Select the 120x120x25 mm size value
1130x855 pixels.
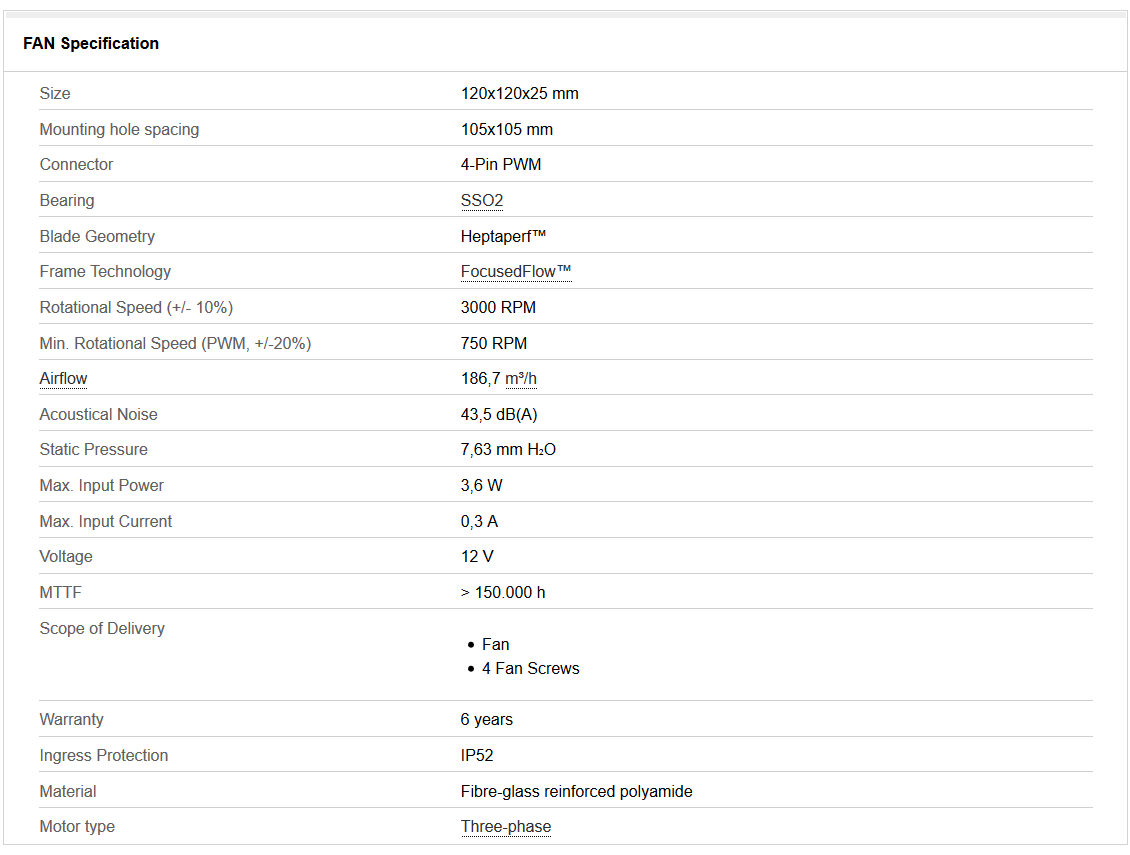point(519,94)
